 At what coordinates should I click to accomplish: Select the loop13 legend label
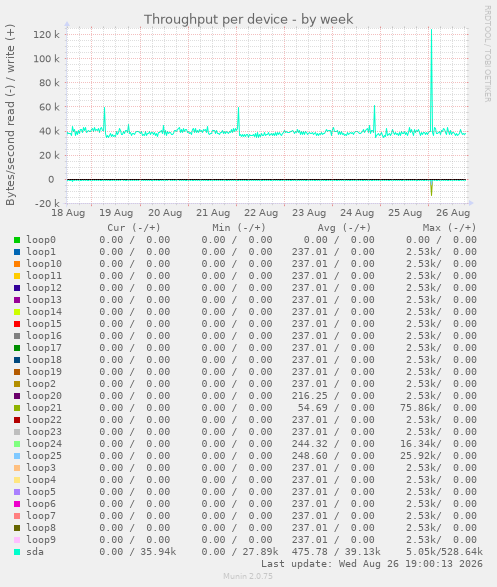pyautogui.click(x=44, y=300)
